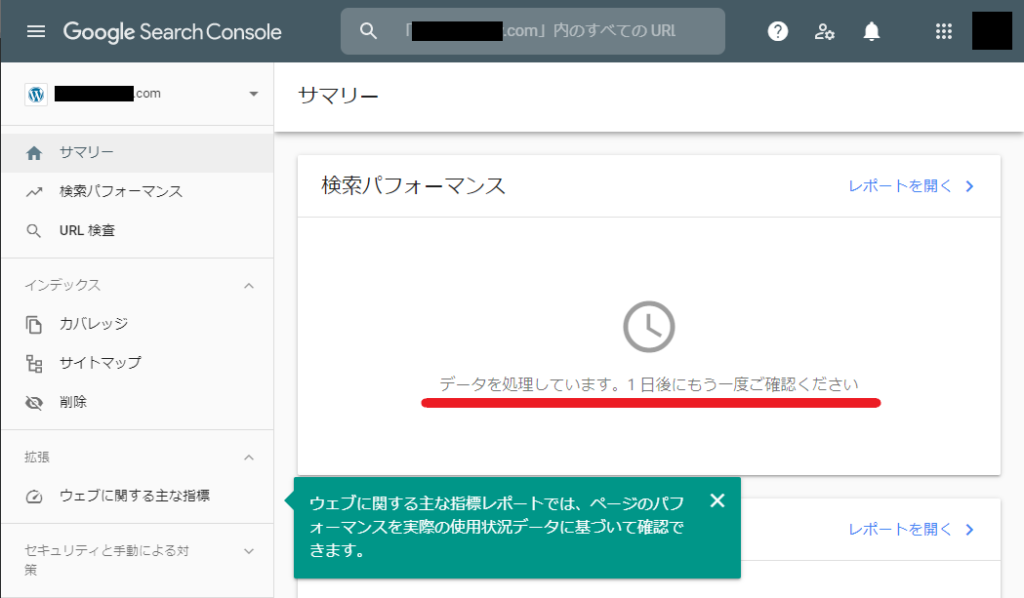Click the search magnifier icon in top bar

(x=368, y=31)
